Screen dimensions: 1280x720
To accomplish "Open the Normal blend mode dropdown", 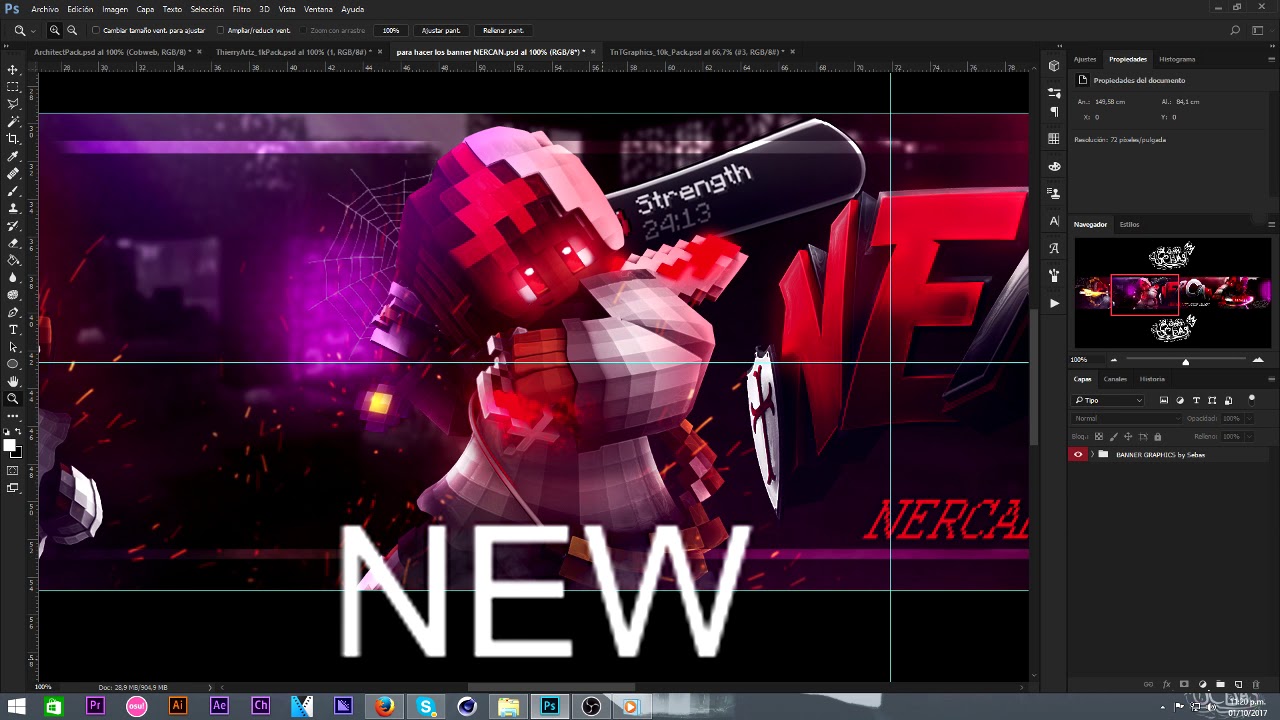I will pos(1126,419).
